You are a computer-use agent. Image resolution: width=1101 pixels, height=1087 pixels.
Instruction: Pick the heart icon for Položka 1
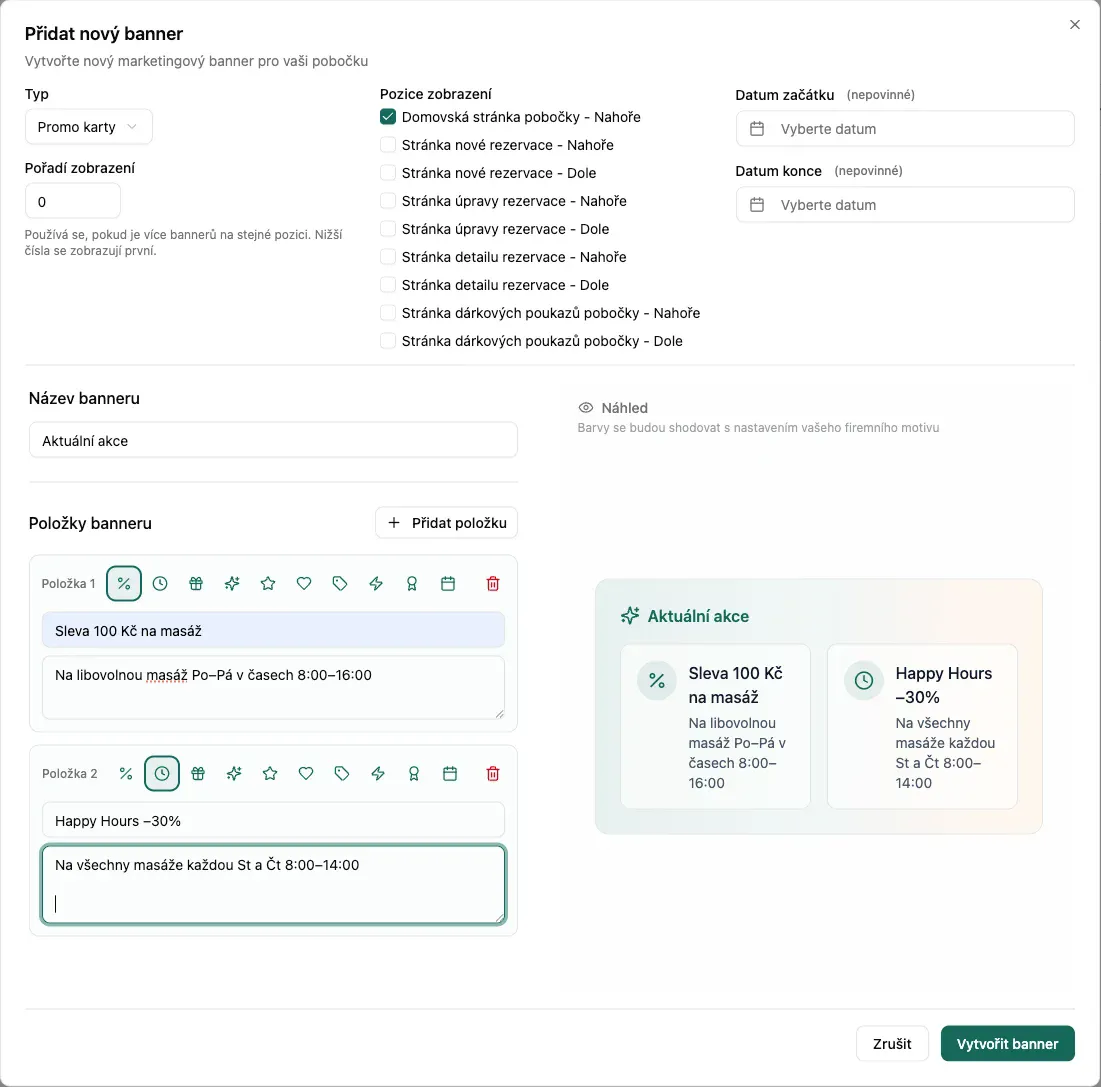click(x=304, y=584)
